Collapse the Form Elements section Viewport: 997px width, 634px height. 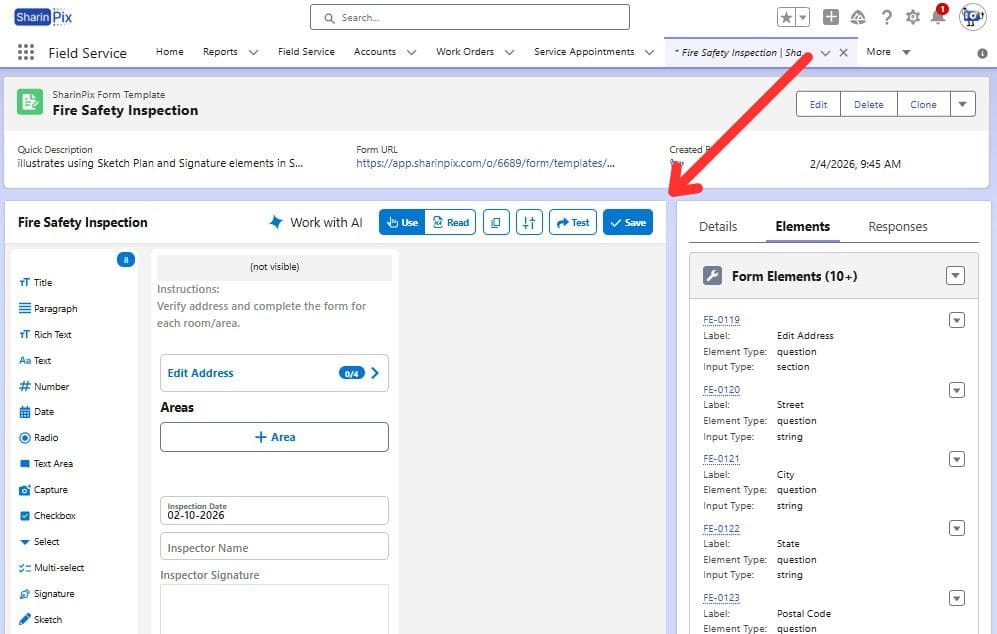[957, 276]
